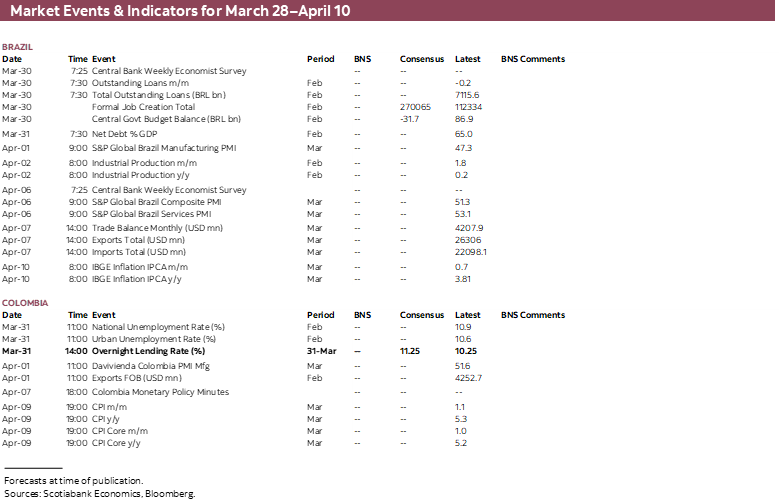
Task: Select latest value 7115.6
Action: [x=467, y=95]
